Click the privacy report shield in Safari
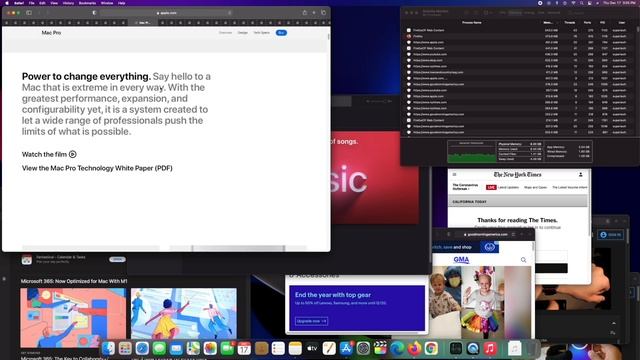Image resolution: width=640 pixels, height=360 pixels. coord(94,13)
